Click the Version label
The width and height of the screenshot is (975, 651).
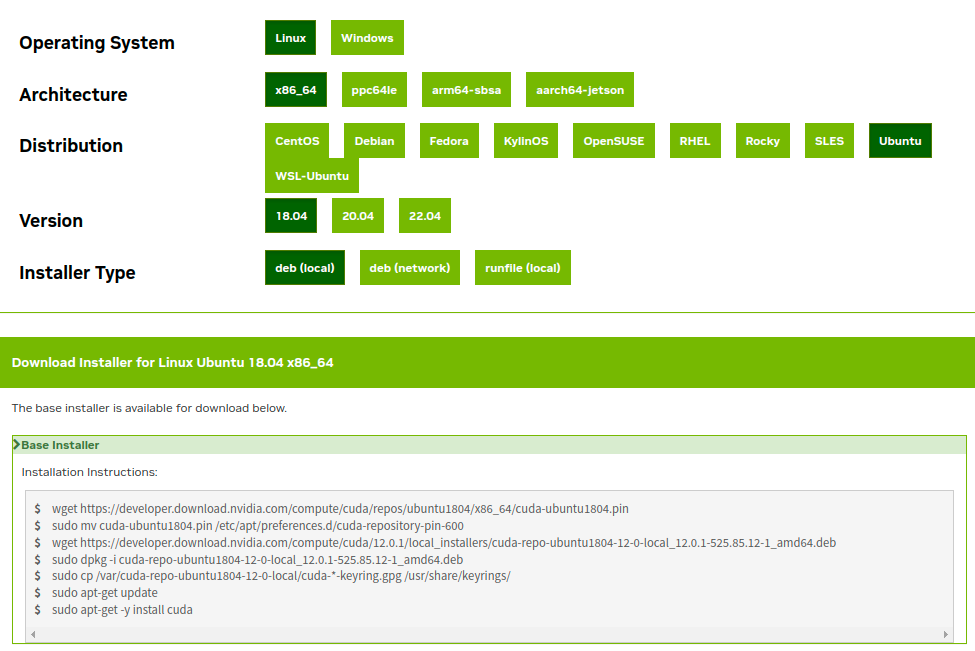pos(51,221)
